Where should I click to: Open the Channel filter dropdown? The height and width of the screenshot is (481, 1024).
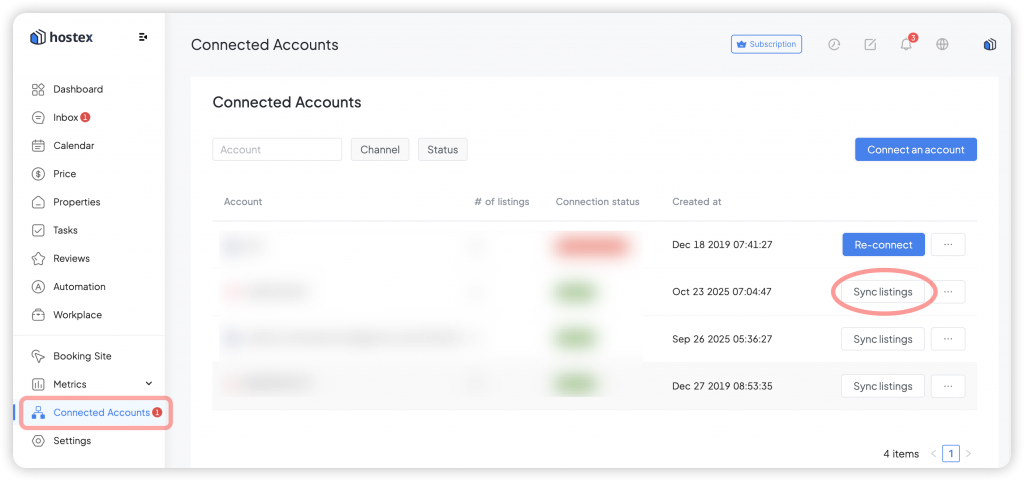coord(380,150)
